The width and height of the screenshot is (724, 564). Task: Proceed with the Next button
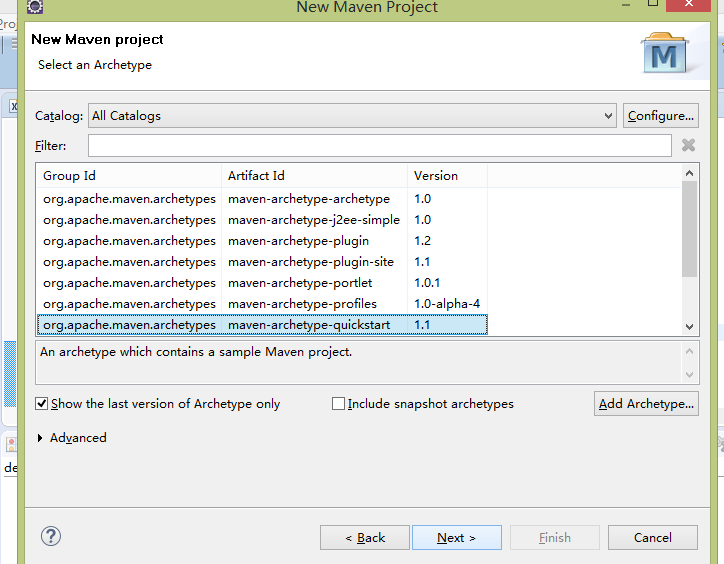[457, 538]
